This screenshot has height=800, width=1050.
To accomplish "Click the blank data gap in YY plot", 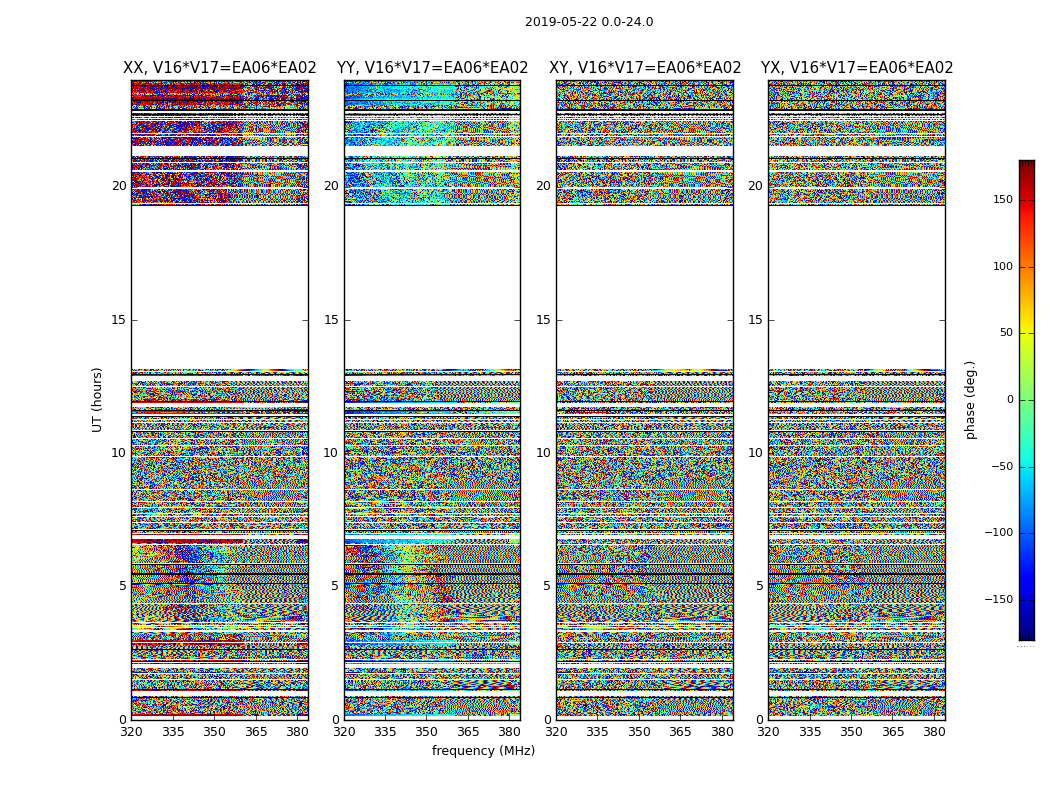I will 433,287.
